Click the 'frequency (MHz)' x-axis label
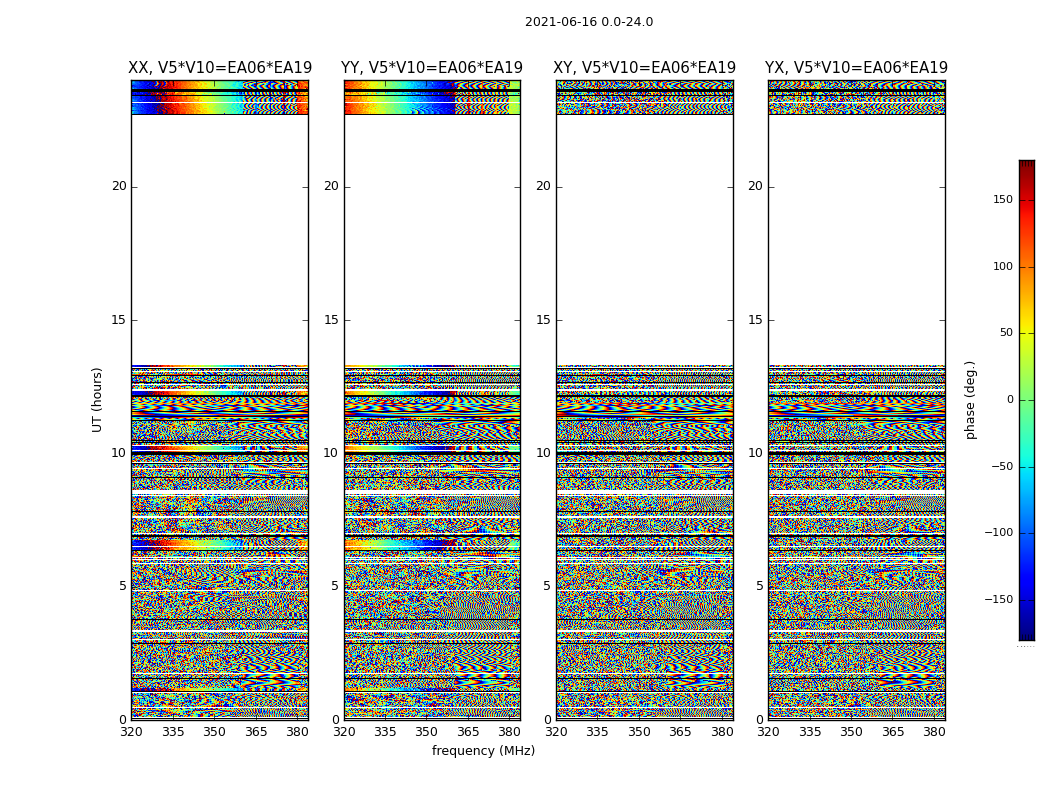Viewport: 1050px width, 800px height. pyautogui.click(x=483, y=750)
